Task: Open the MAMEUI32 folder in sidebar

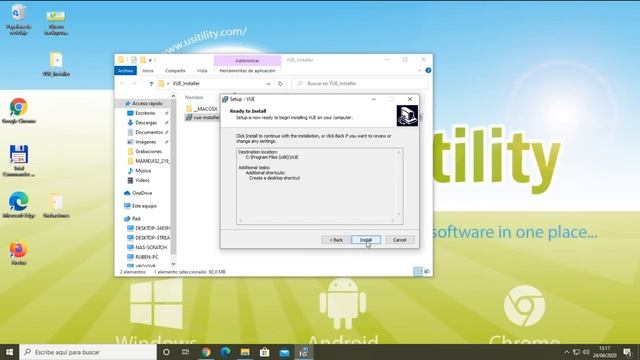Action: coord(149,161)
